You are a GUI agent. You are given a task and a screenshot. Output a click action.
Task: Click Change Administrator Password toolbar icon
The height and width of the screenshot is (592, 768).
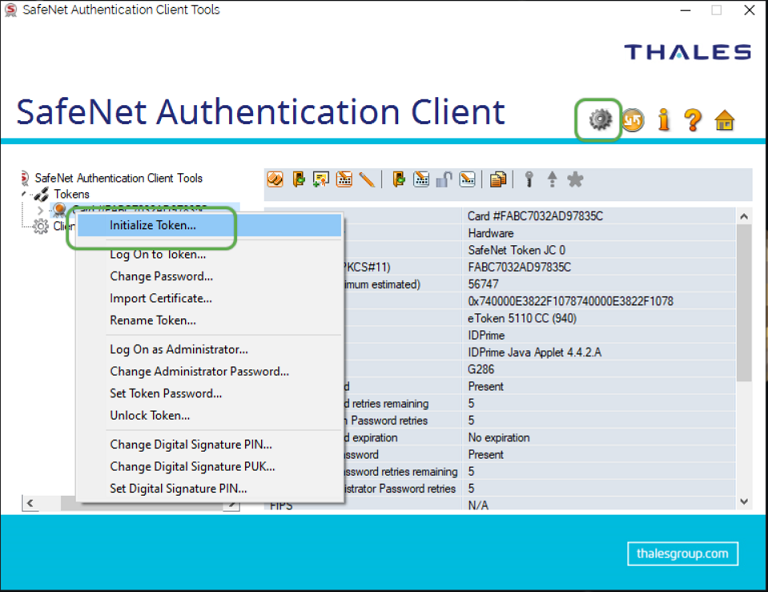(421, 179)
